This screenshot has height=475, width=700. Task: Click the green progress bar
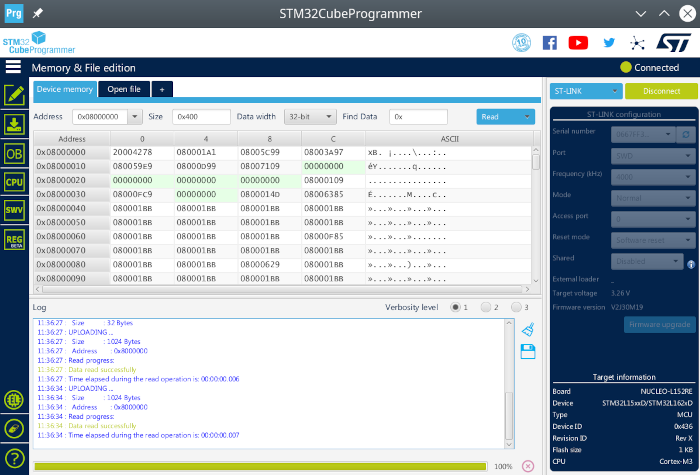point(260,467)
